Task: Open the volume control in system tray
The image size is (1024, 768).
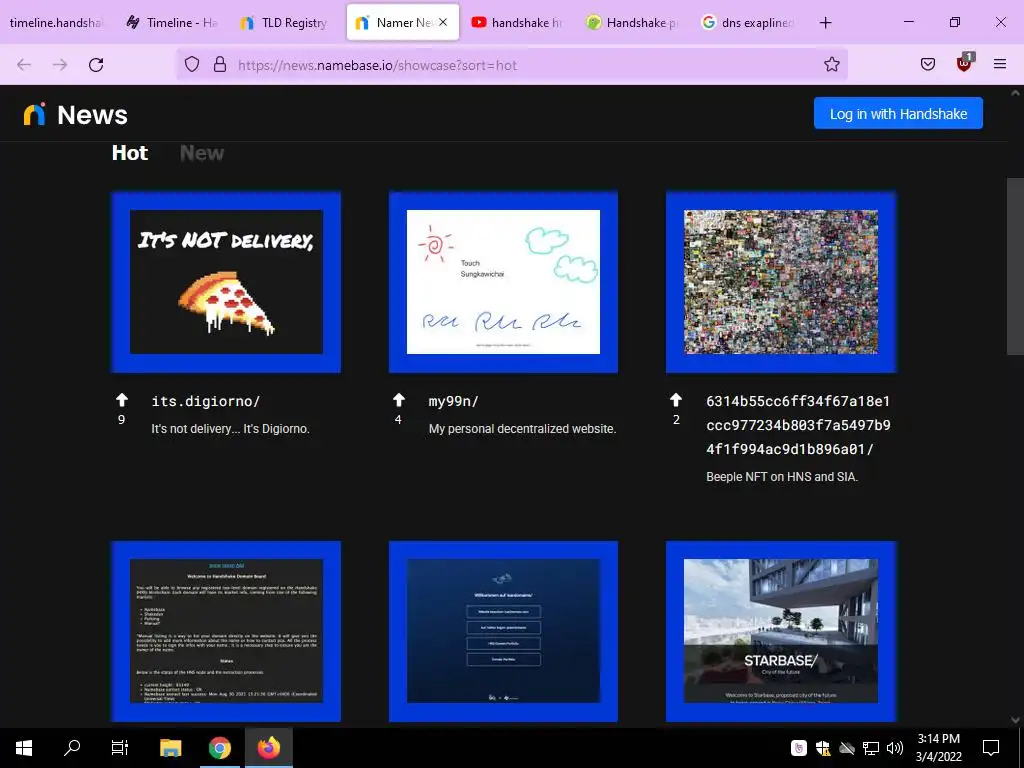Action: (895, 748)
